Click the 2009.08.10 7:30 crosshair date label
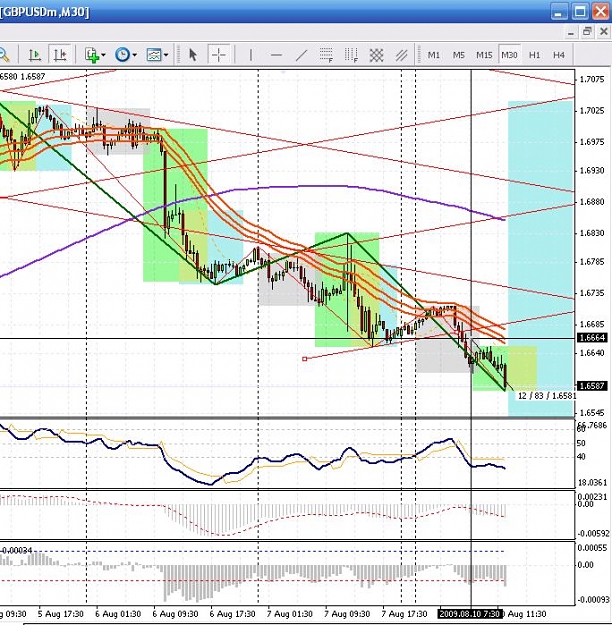The height and width of the screenshot is (625, 612). 470,613
